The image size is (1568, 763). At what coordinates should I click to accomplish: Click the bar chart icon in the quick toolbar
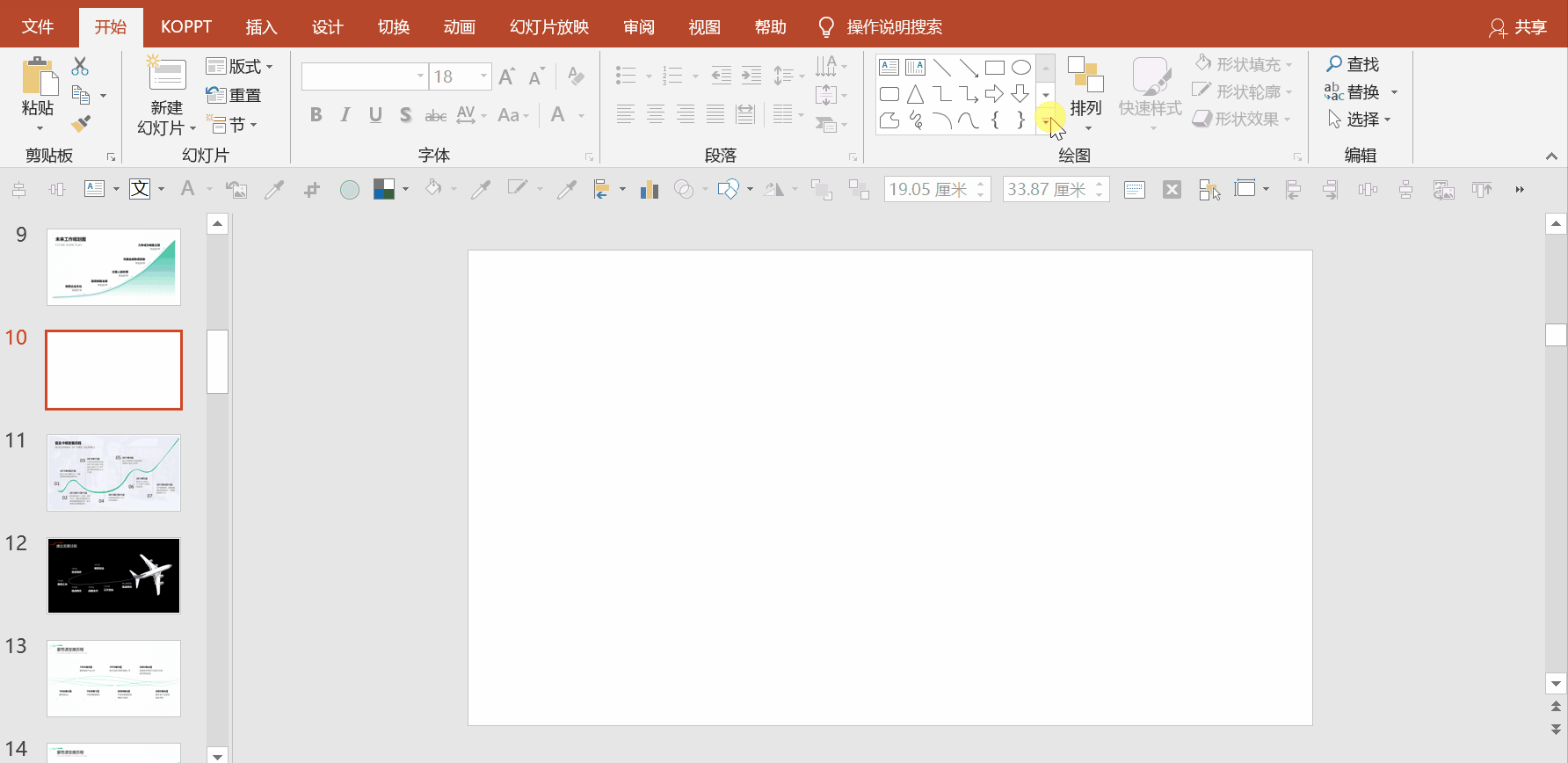pos(650,189)
